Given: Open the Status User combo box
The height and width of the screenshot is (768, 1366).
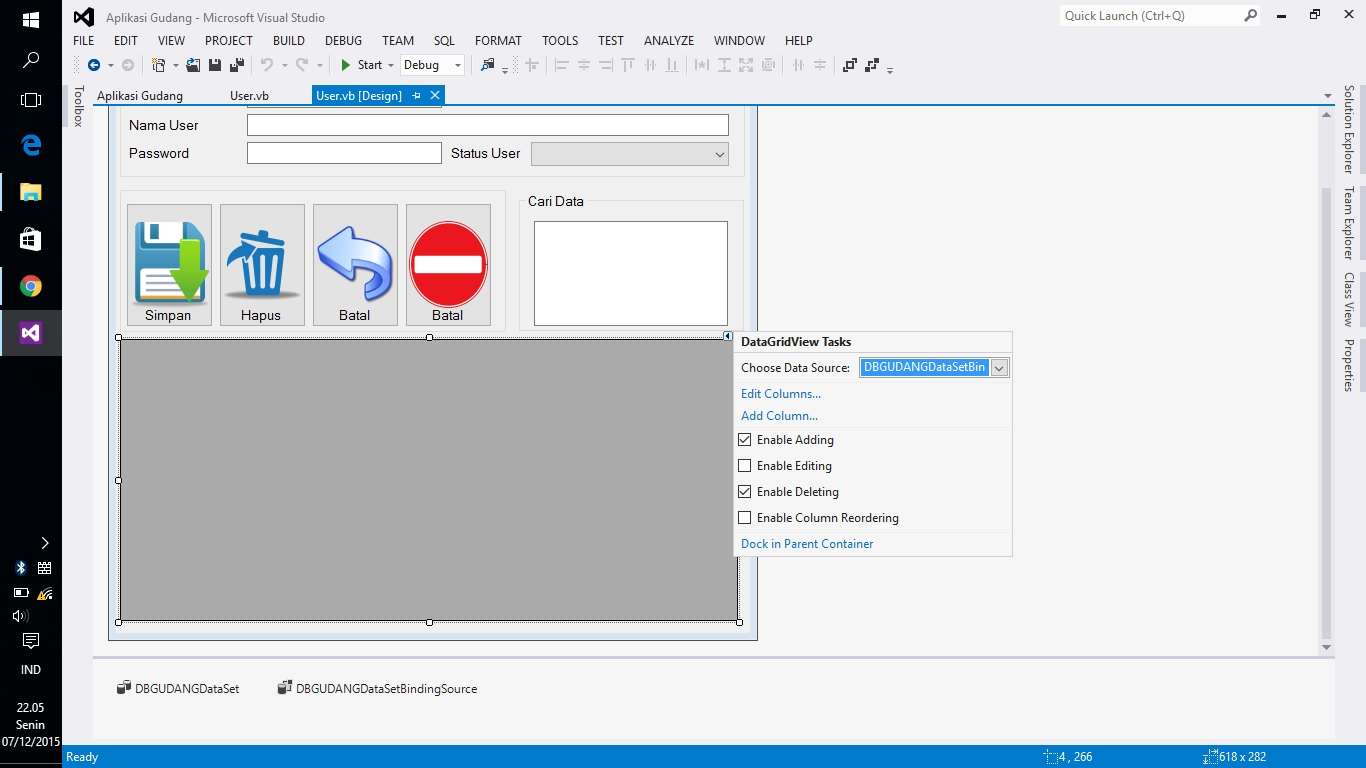Looking at the screenshot, I should click(630, 154).
